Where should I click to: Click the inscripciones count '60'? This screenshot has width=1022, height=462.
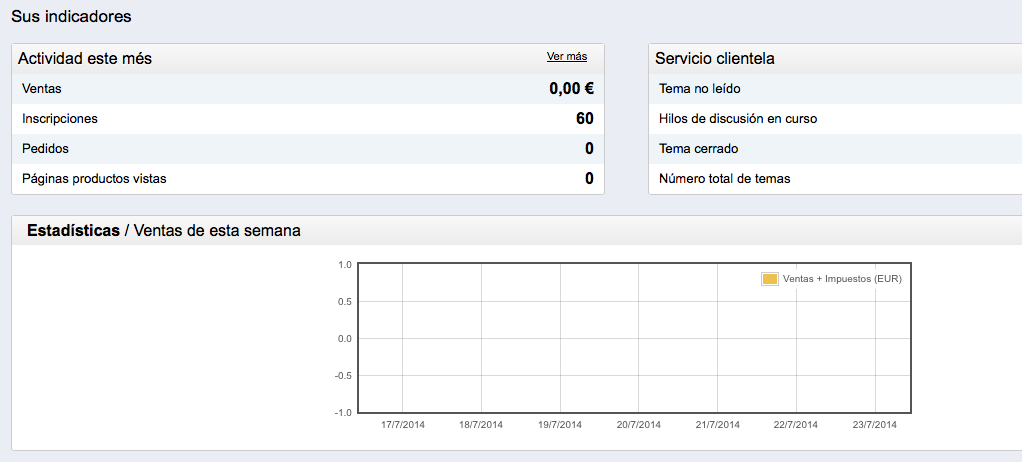pos(585,119)
